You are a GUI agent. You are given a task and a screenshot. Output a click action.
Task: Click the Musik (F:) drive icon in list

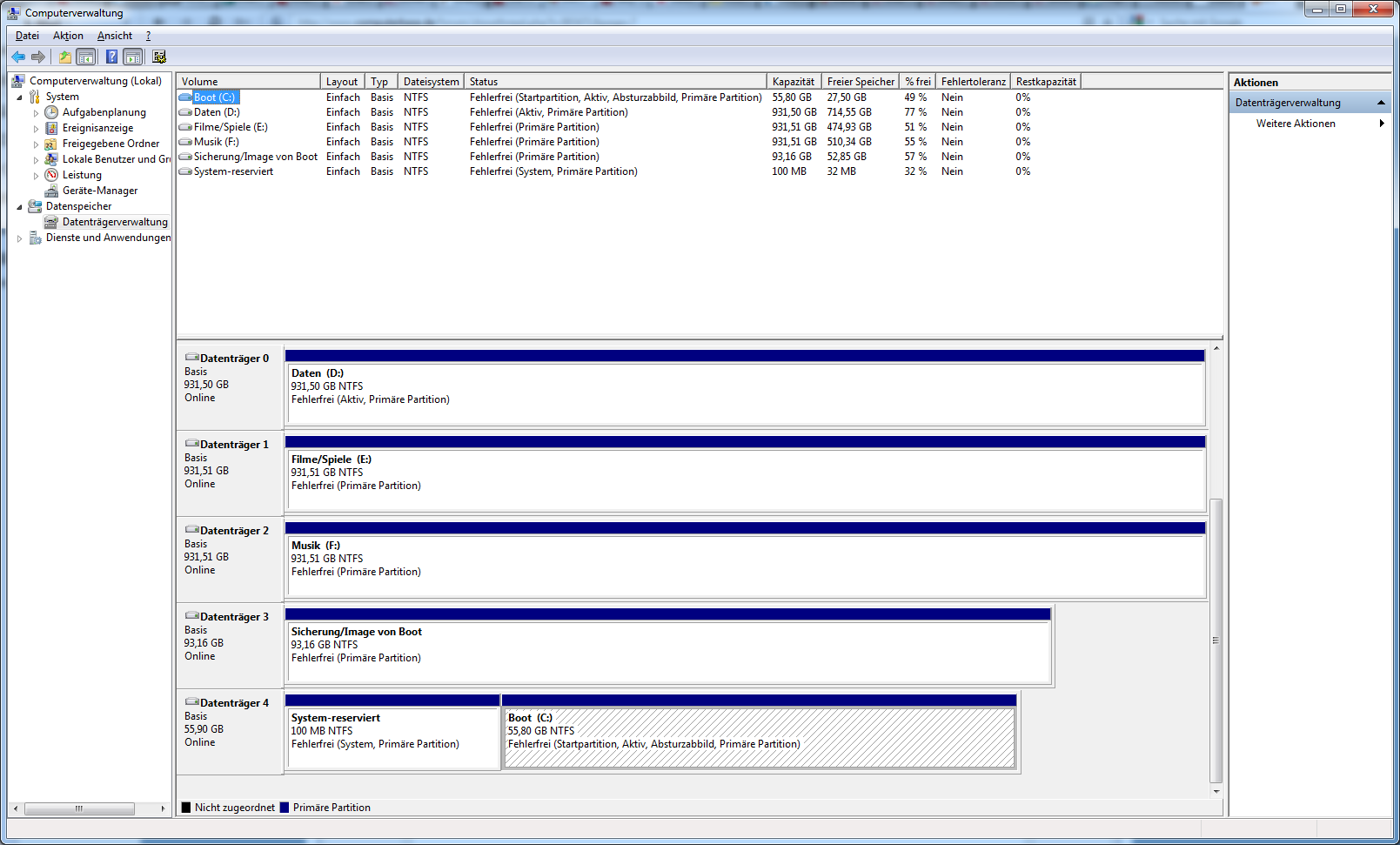[185, 142]
